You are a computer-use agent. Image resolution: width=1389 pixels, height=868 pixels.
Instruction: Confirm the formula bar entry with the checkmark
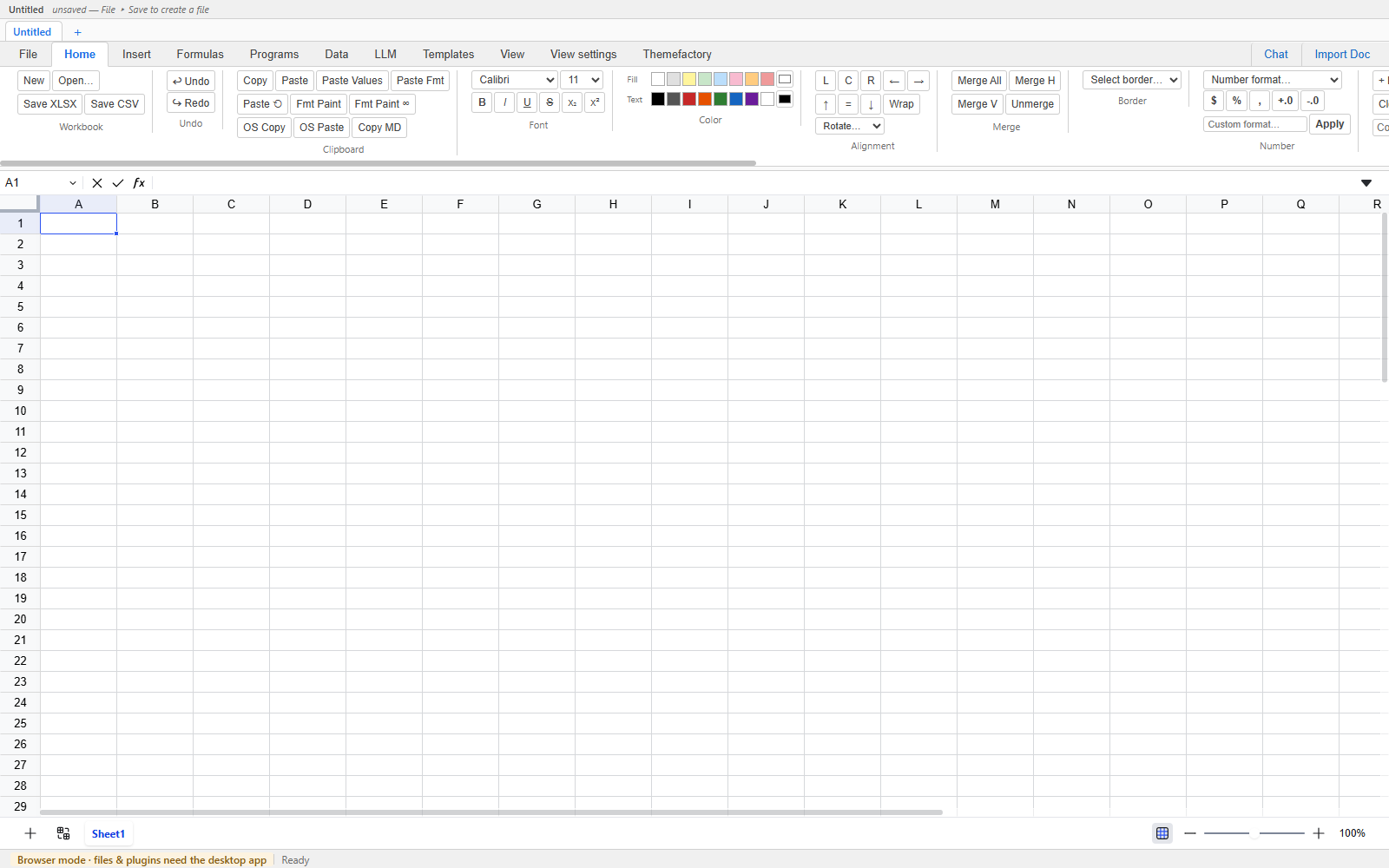118,183
